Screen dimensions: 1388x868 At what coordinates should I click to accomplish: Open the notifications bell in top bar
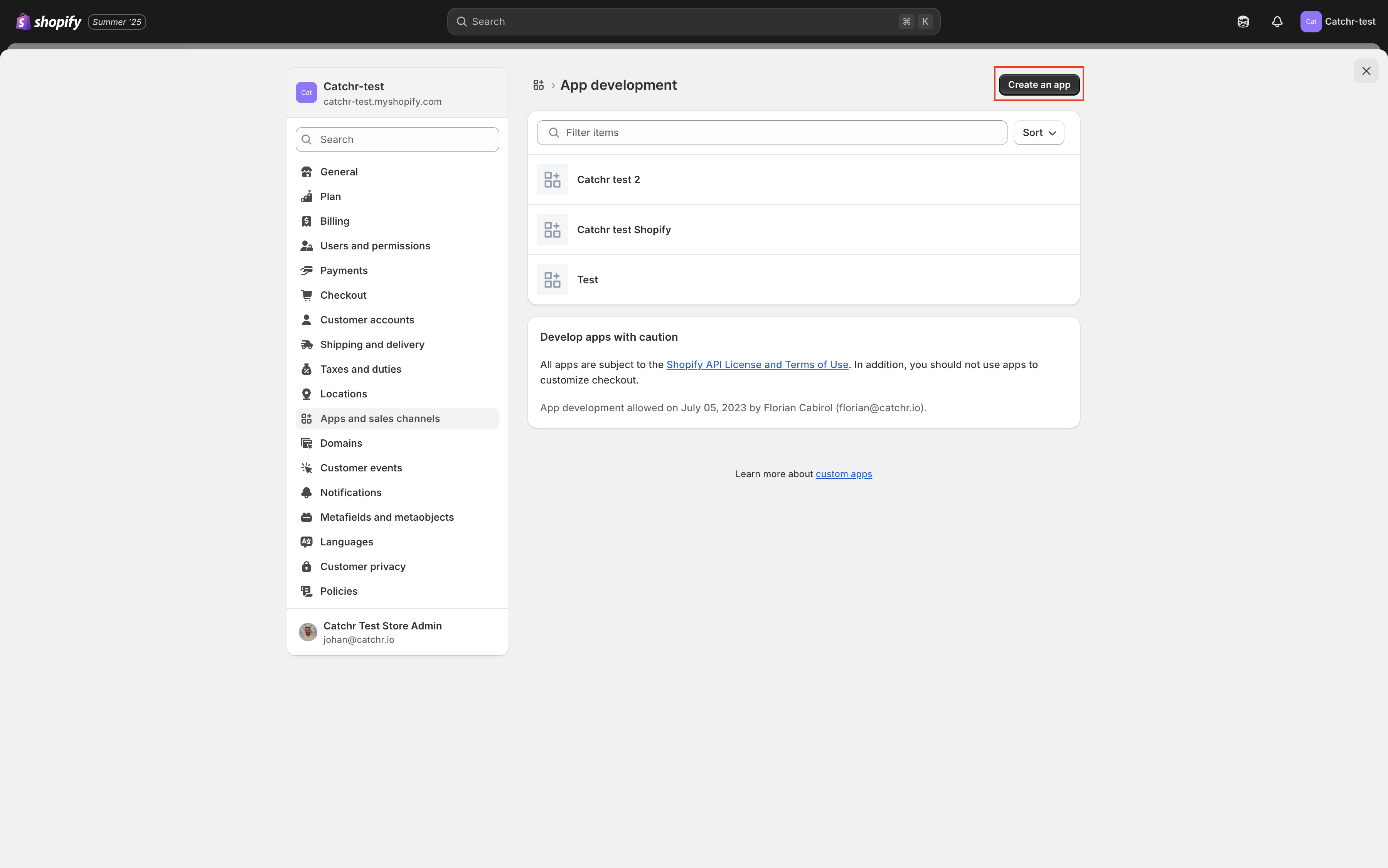pyautogui.click(x=1277, y=22)
